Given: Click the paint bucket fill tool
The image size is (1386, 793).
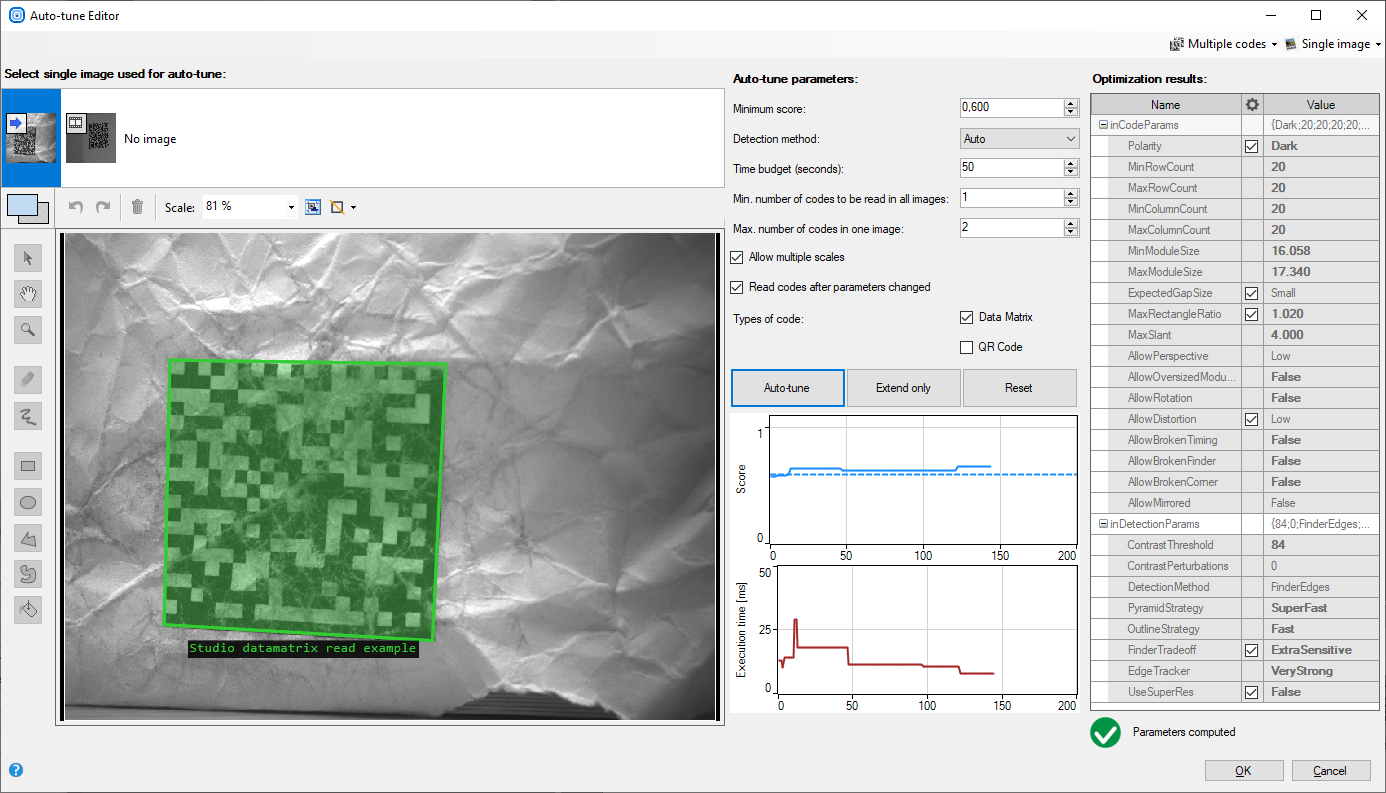Looking at the screenshot, I should pyautogui.click(x=28, y=609).
